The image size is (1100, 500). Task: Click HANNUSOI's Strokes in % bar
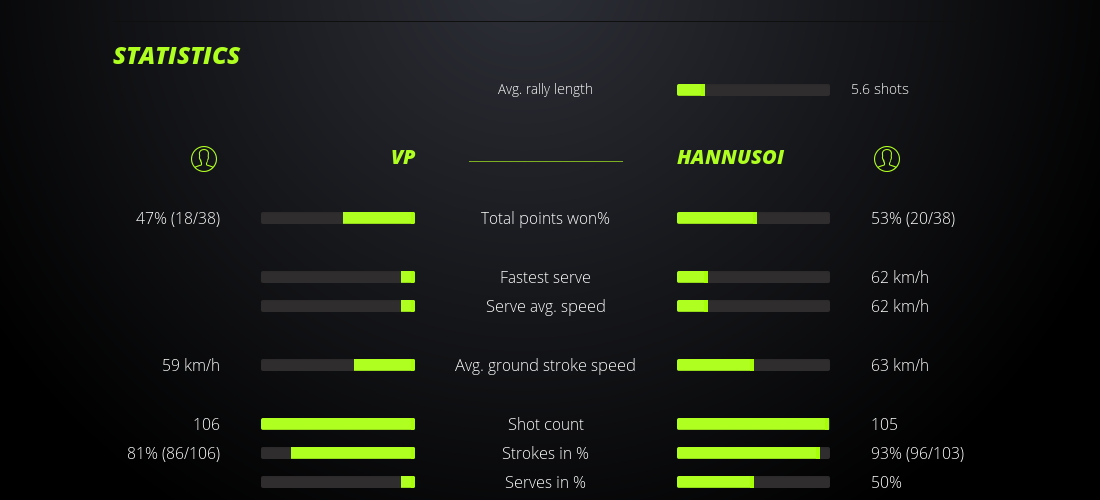tap(753, 453)
